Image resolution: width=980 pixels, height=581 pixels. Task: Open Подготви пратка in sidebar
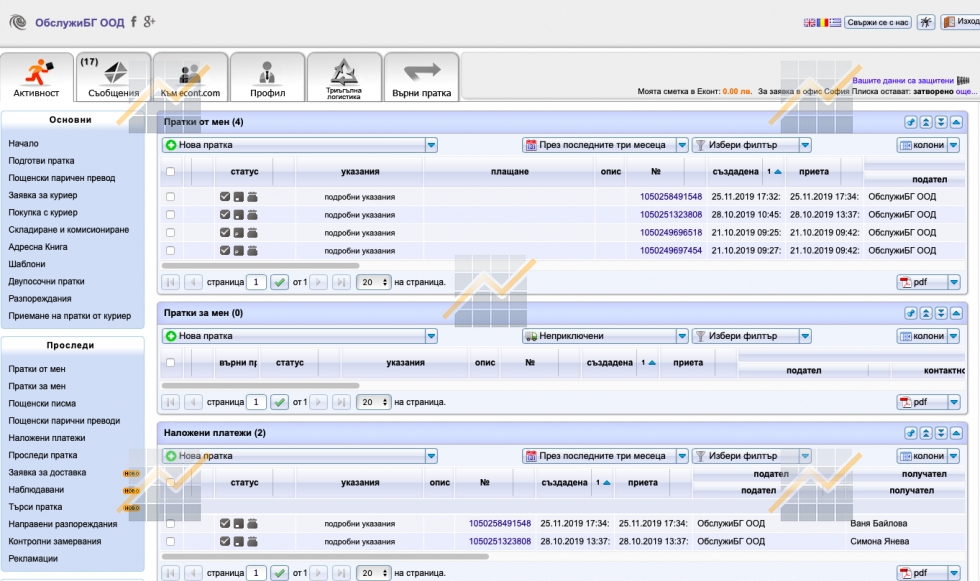click(41, 161)
